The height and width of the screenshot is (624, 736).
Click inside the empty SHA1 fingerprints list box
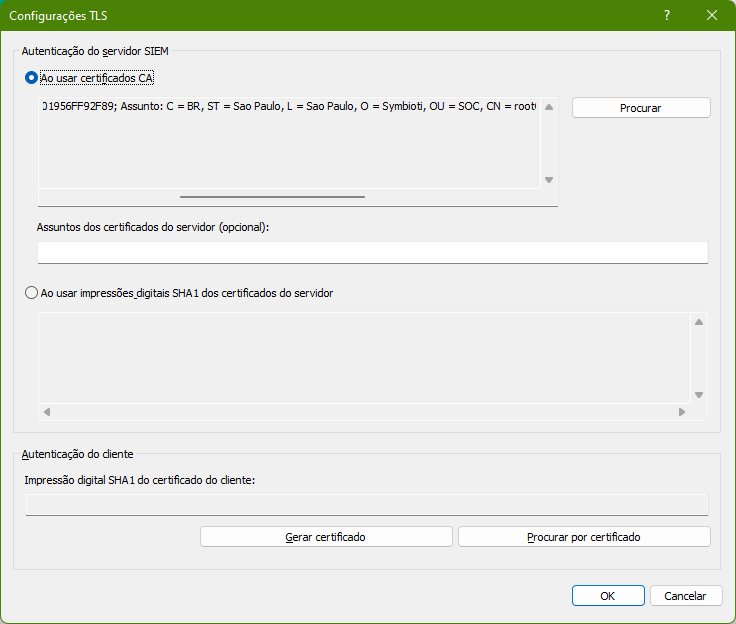pyautogui.click(x=364, y=358)
